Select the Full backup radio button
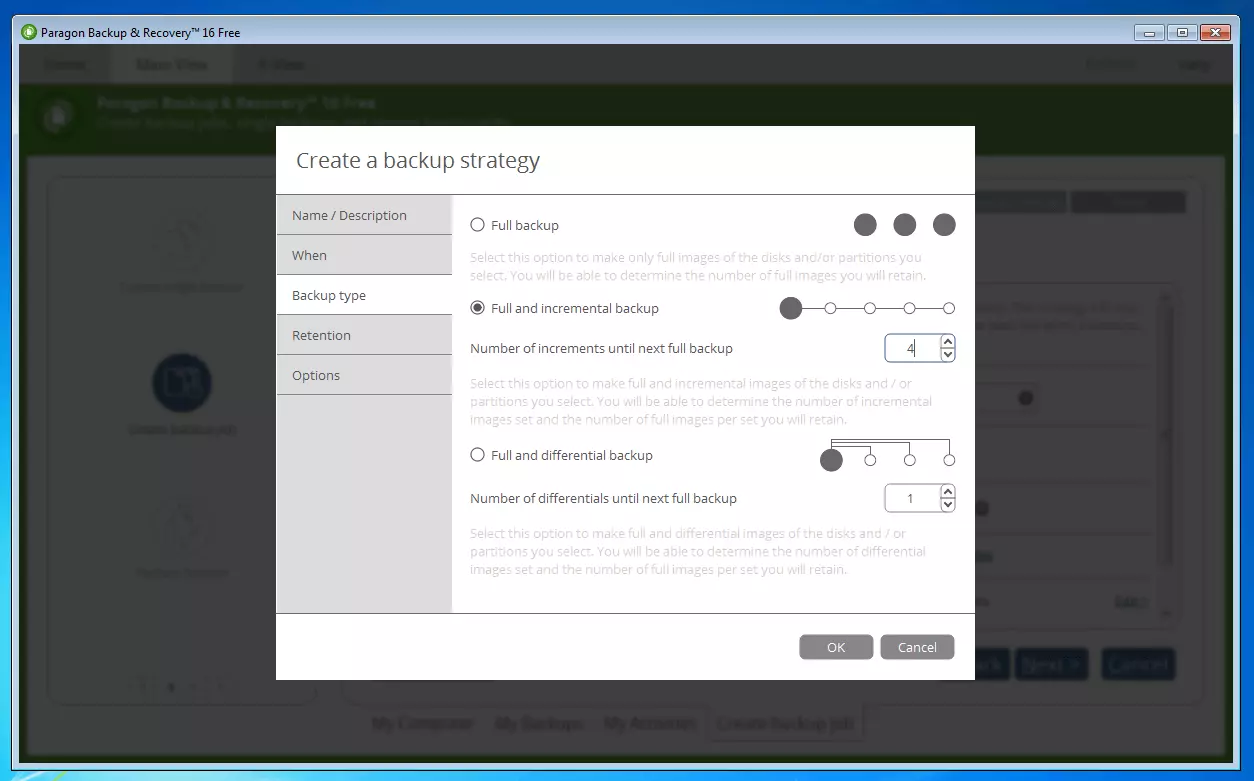Screen dimensions: 1254x781 [x=478, y=225]
